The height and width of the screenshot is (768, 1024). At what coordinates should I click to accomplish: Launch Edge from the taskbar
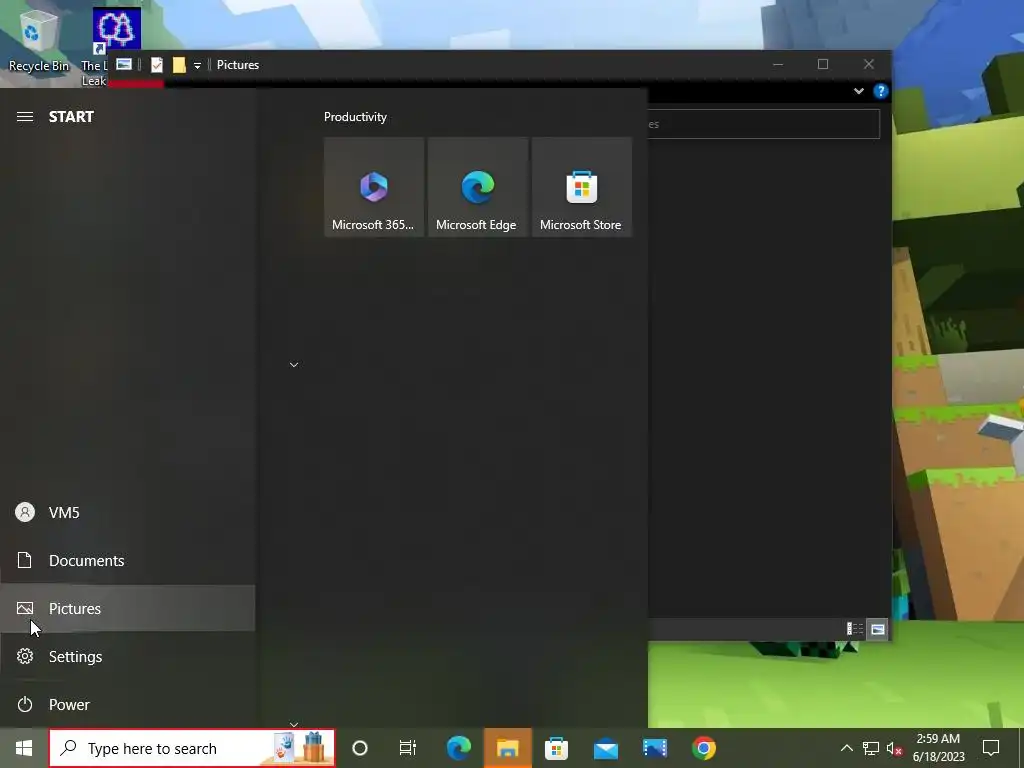pyautogui.click(x=458, y=748)
